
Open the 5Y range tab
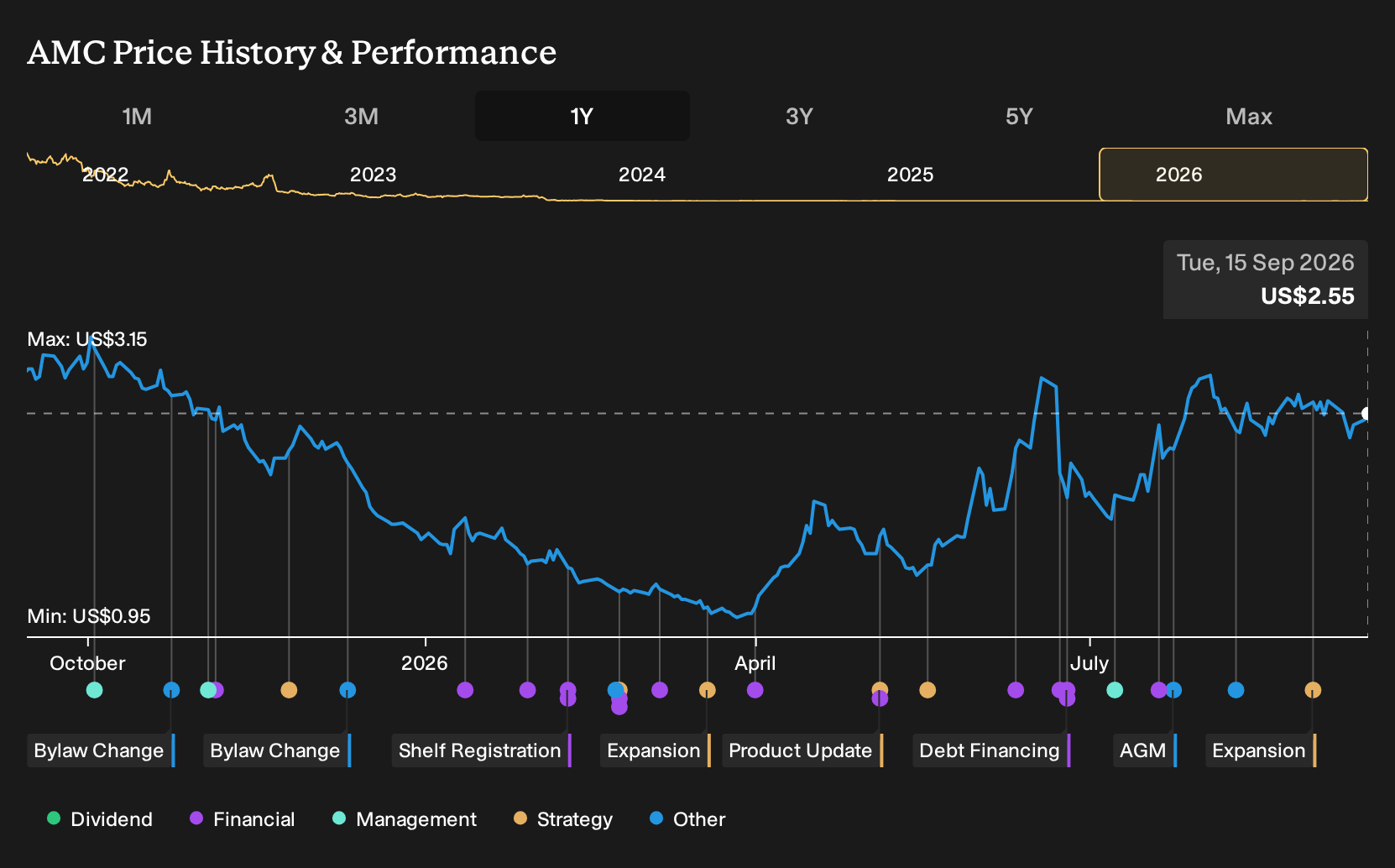coord(1019,117)
